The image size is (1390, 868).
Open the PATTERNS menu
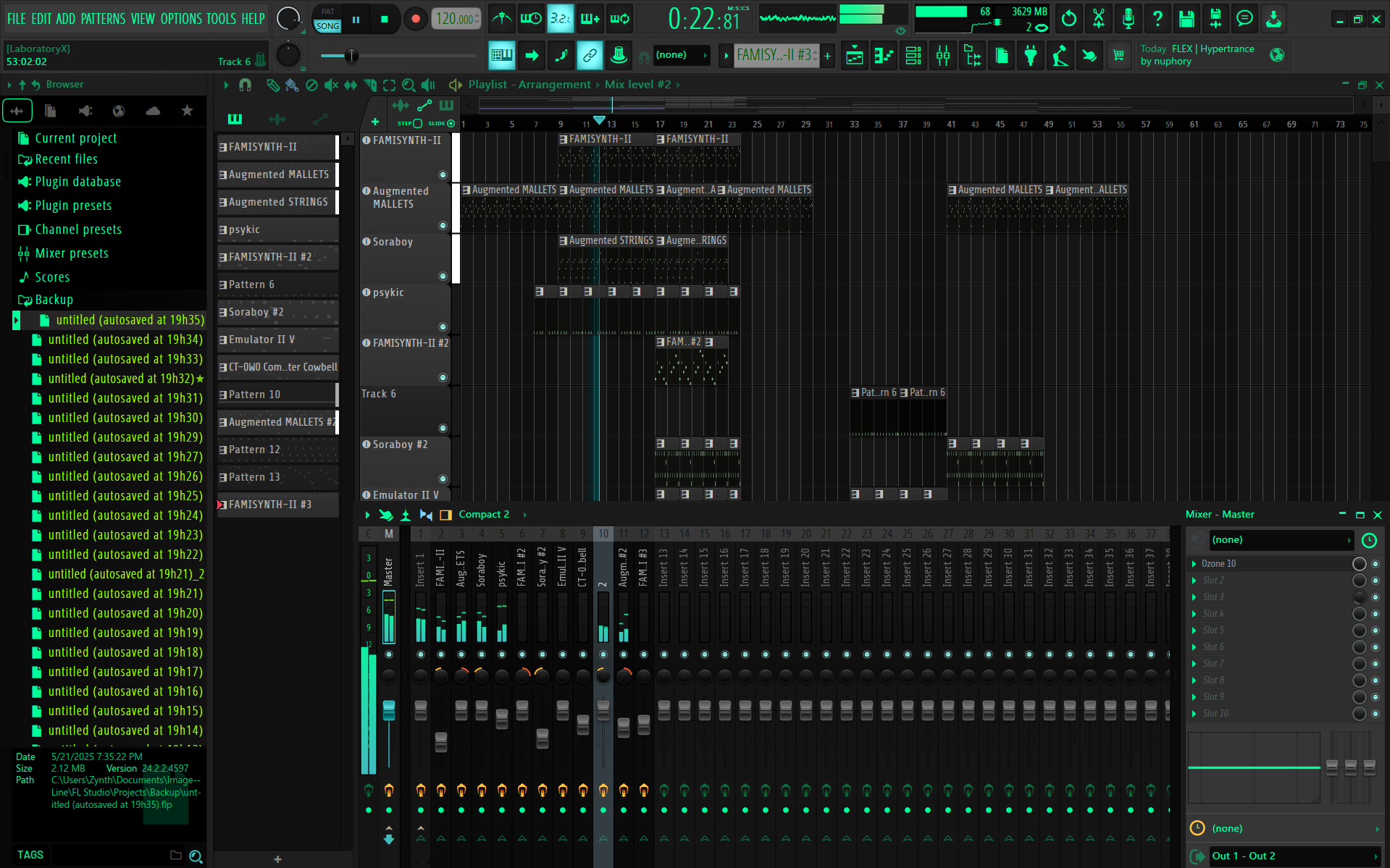(x=103, y=19)
